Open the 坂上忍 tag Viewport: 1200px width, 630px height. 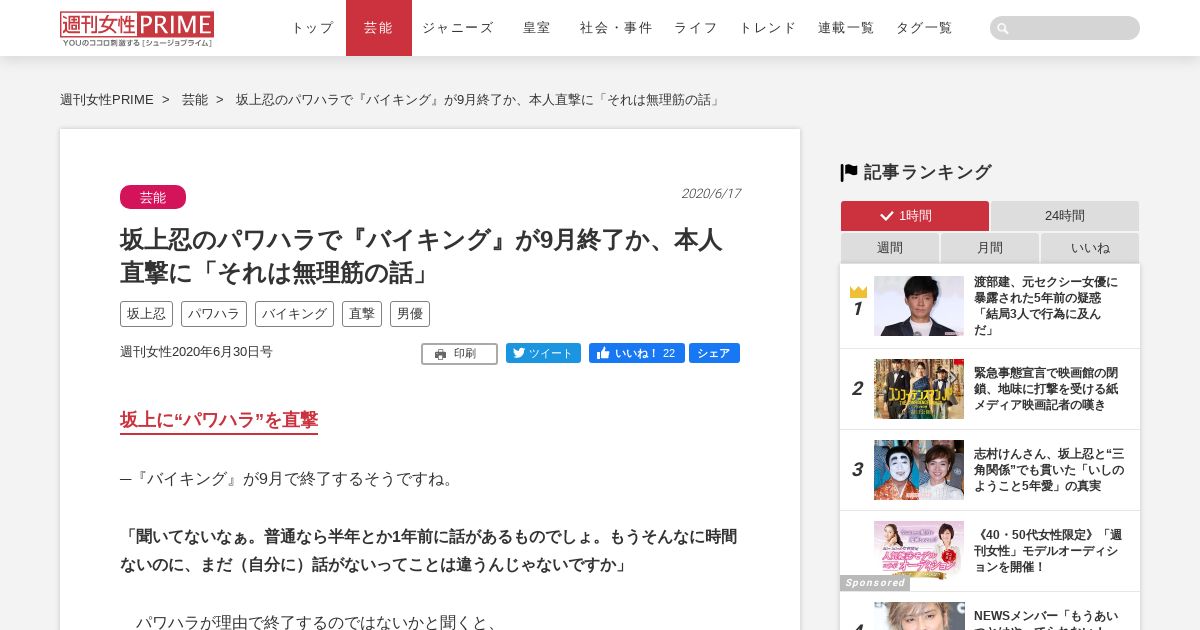pos(146,314)
